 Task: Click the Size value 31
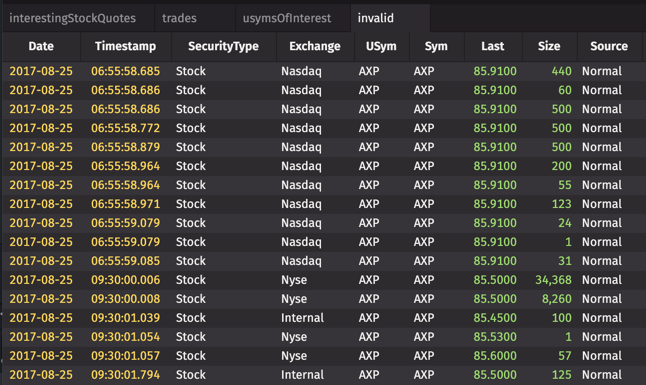564,261
